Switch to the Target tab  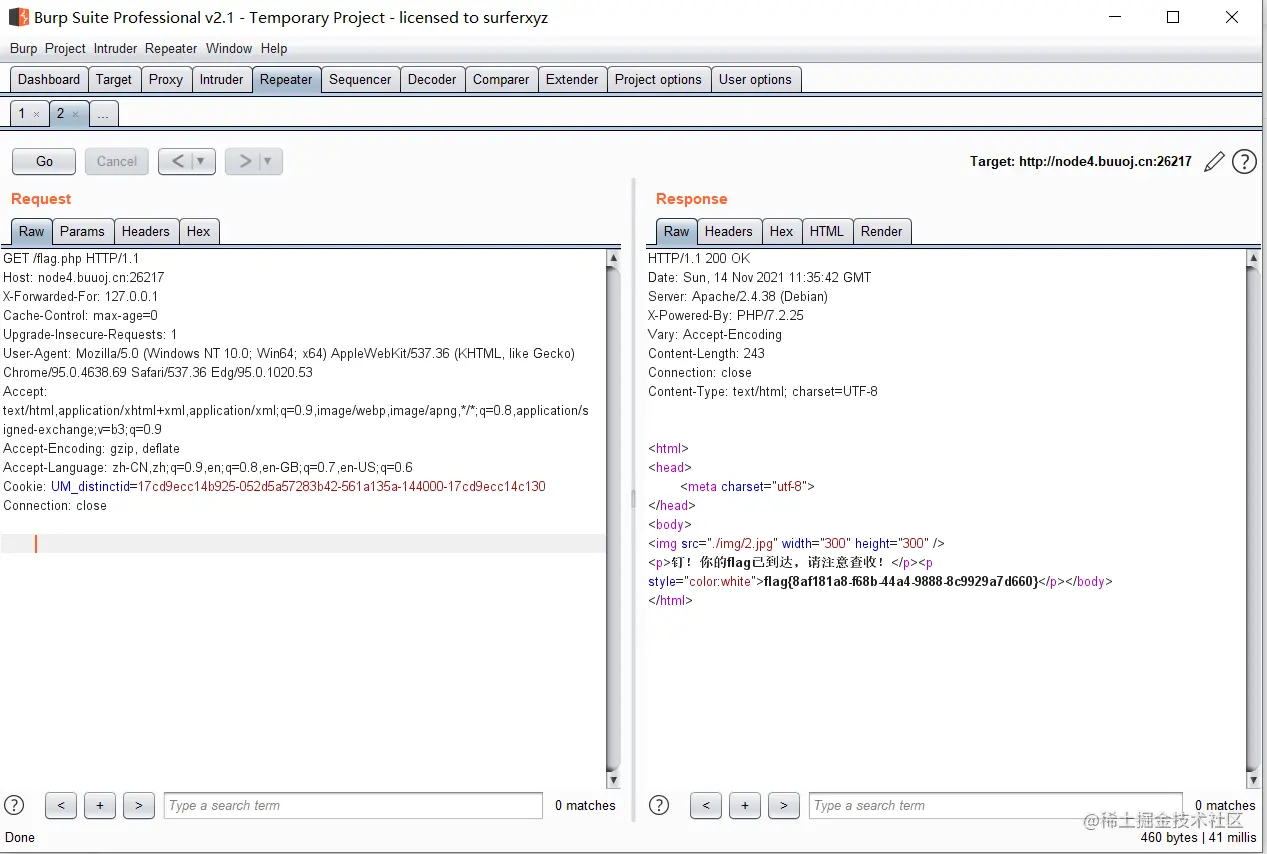coord(114,79)
